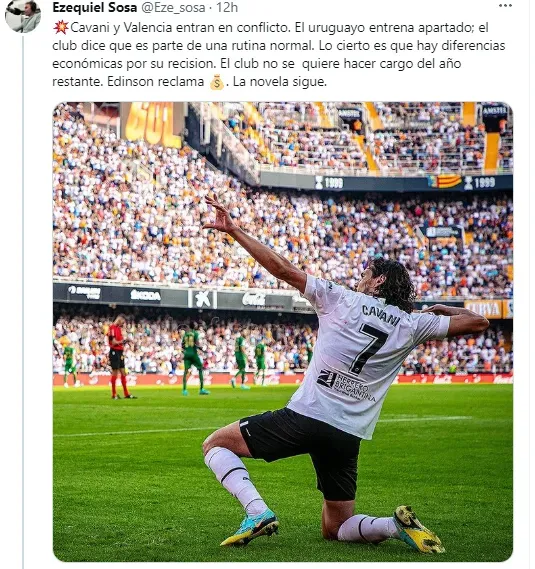The height and width of the screenshot is (569, 535).
Task: Click the Skoda advertising board in photo
Action: tap(146, 295)
